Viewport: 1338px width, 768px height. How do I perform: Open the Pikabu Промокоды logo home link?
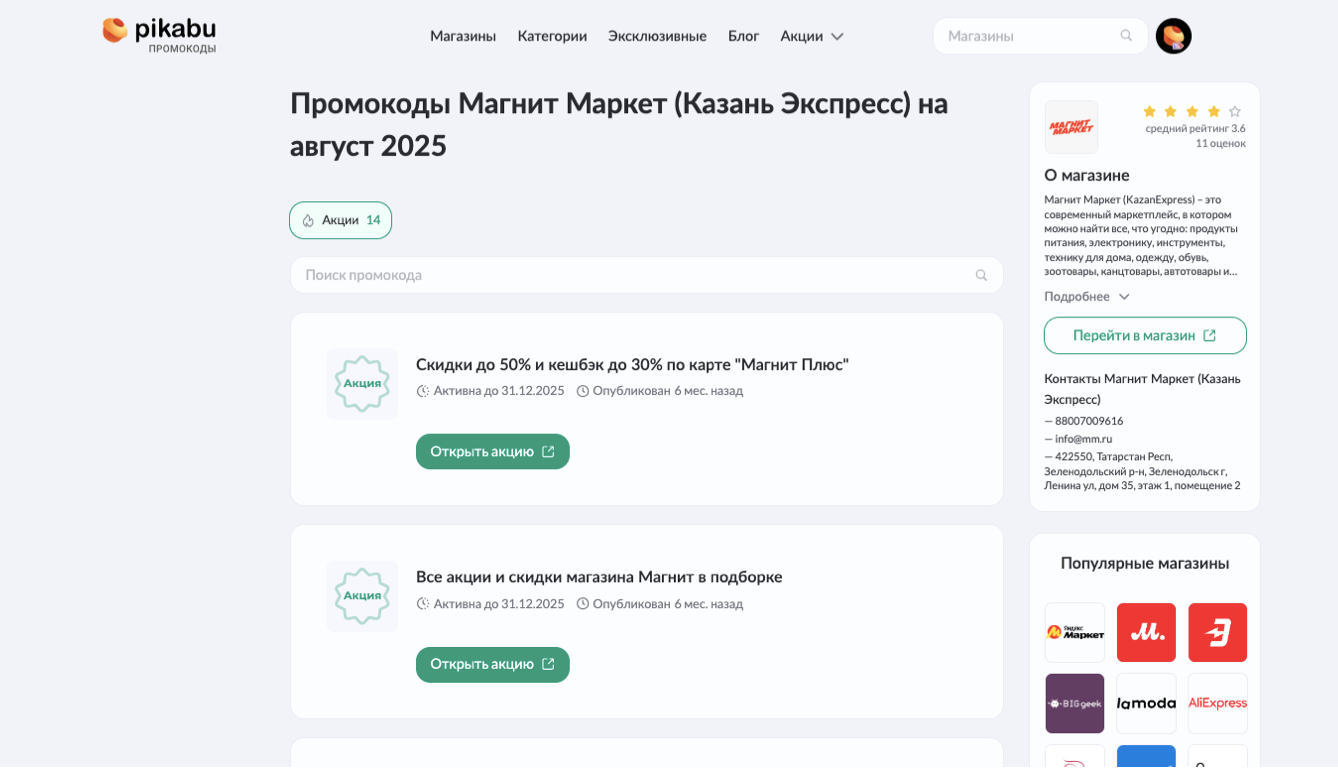coord(159,35)
